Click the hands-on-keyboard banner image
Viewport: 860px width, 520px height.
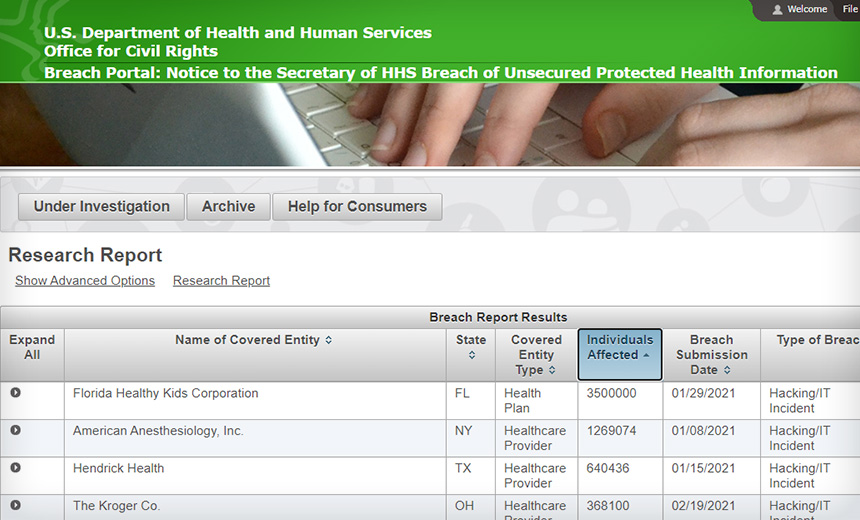tap(430, 125)
